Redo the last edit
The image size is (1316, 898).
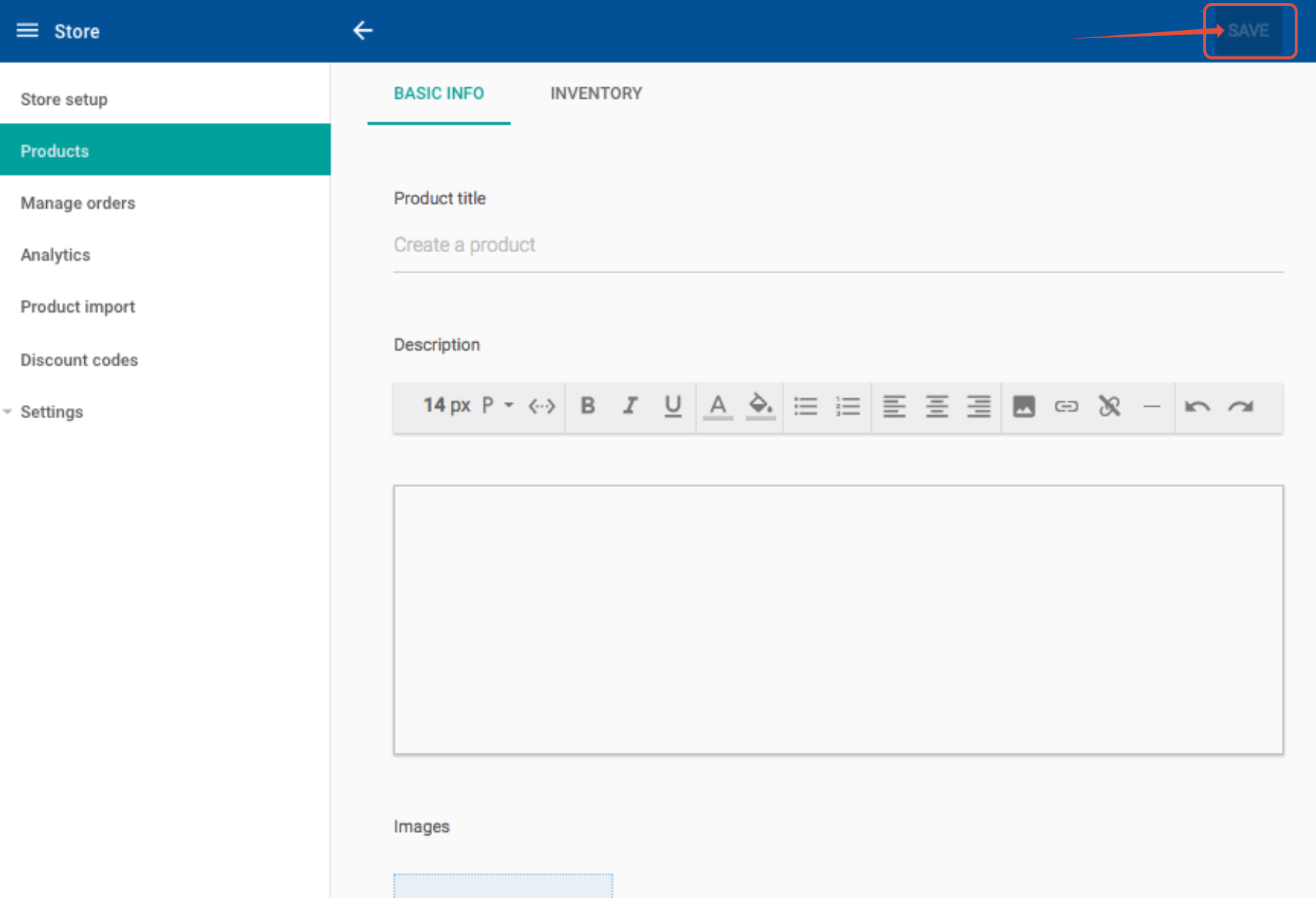coord(1241,407)
